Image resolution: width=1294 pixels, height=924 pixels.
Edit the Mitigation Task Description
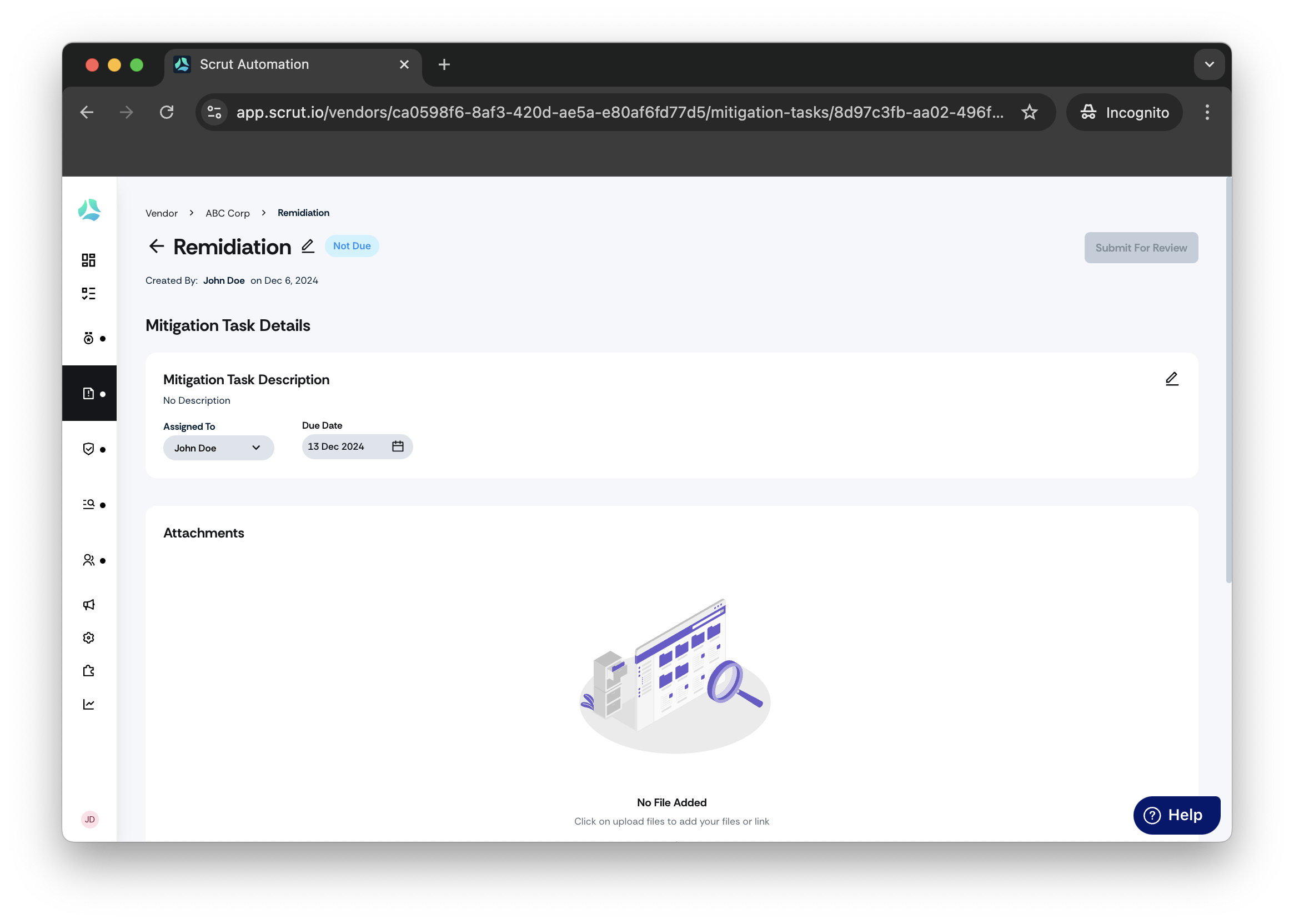1172,379
